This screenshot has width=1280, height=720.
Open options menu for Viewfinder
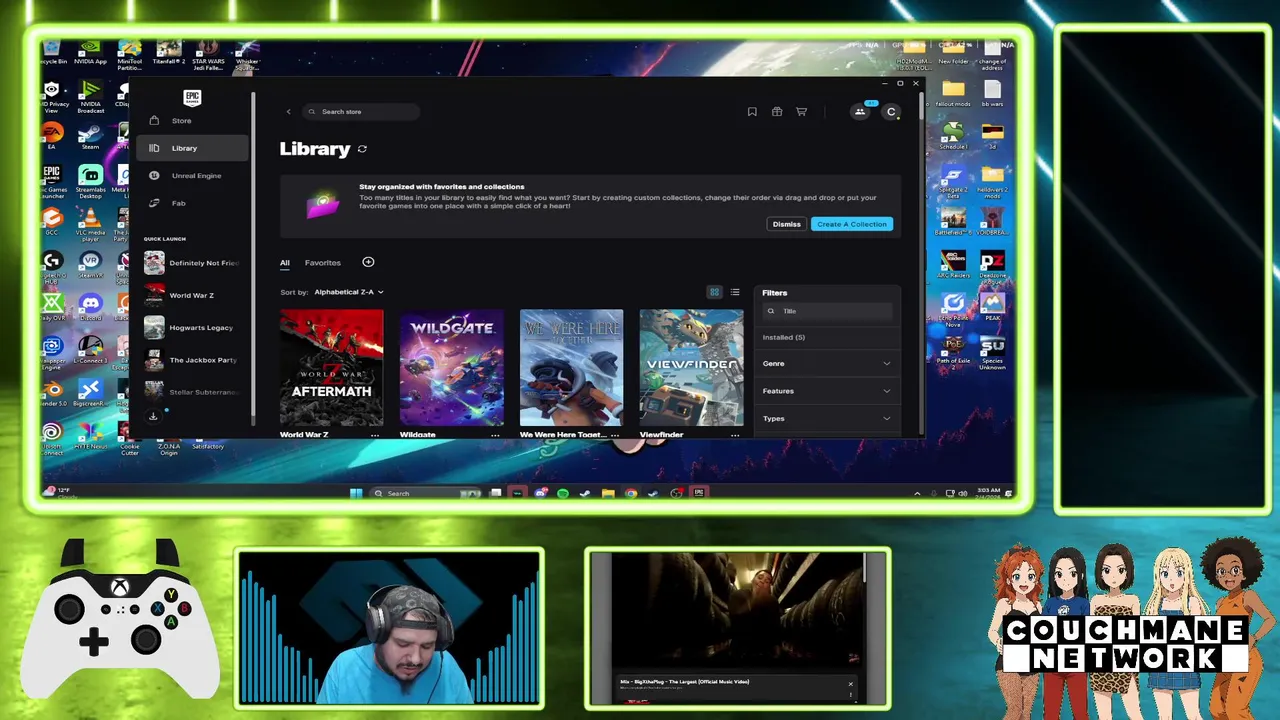(x=735, y=435)
